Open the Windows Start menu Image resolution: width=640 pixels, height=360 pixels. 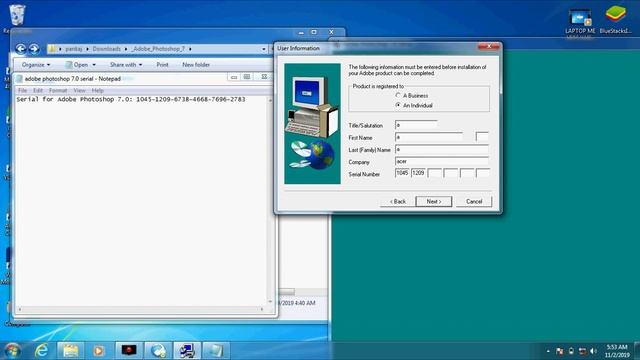click(x=13, y=350)
